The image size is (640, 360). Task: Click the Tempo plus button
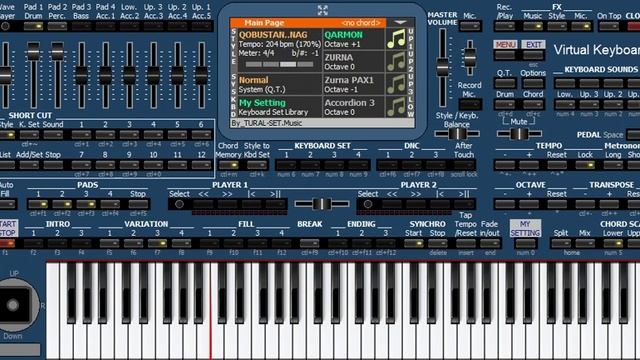pos(529,165)
